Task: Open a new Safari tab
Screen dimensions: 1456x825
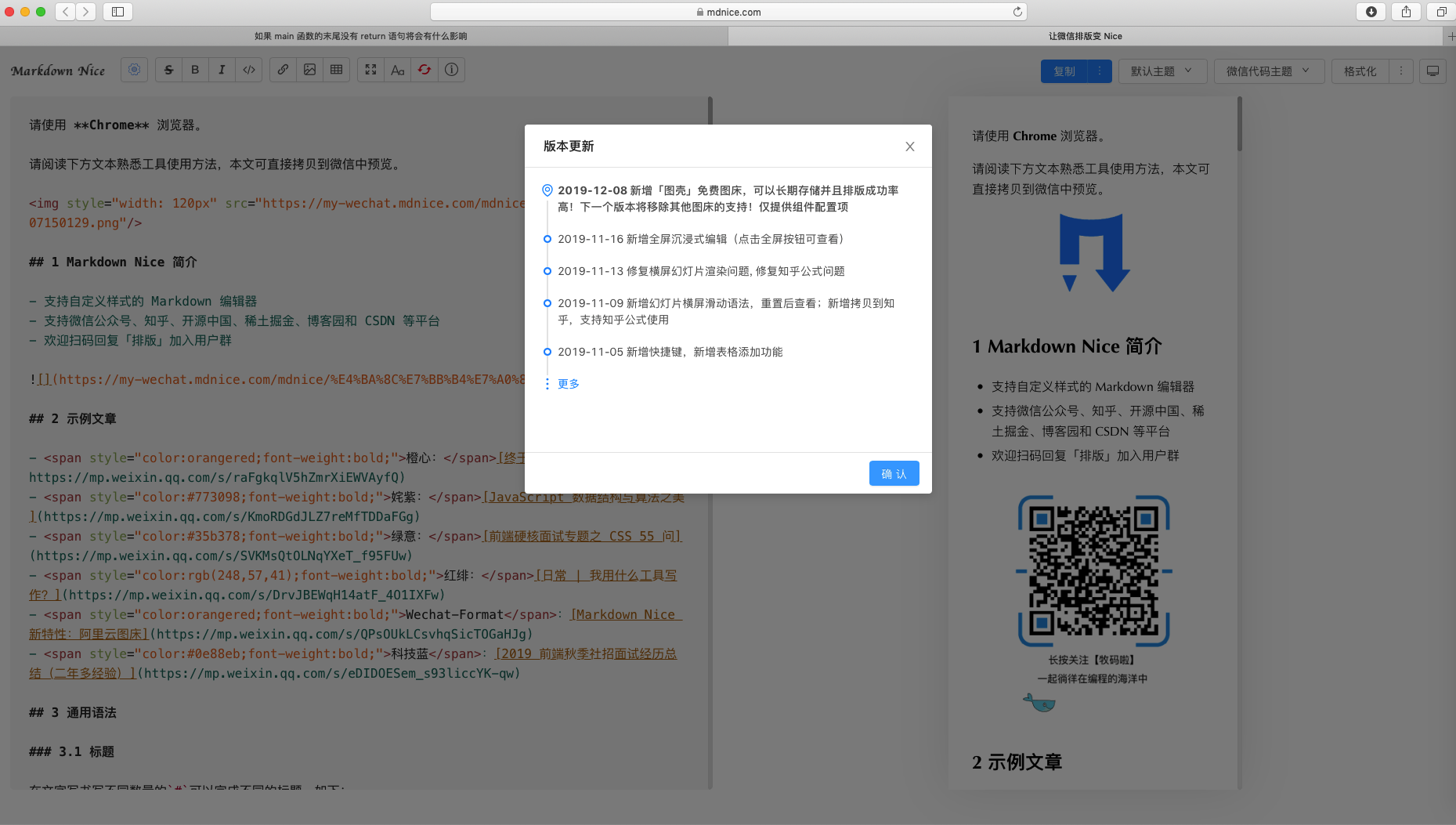Action: [1450, 36]
